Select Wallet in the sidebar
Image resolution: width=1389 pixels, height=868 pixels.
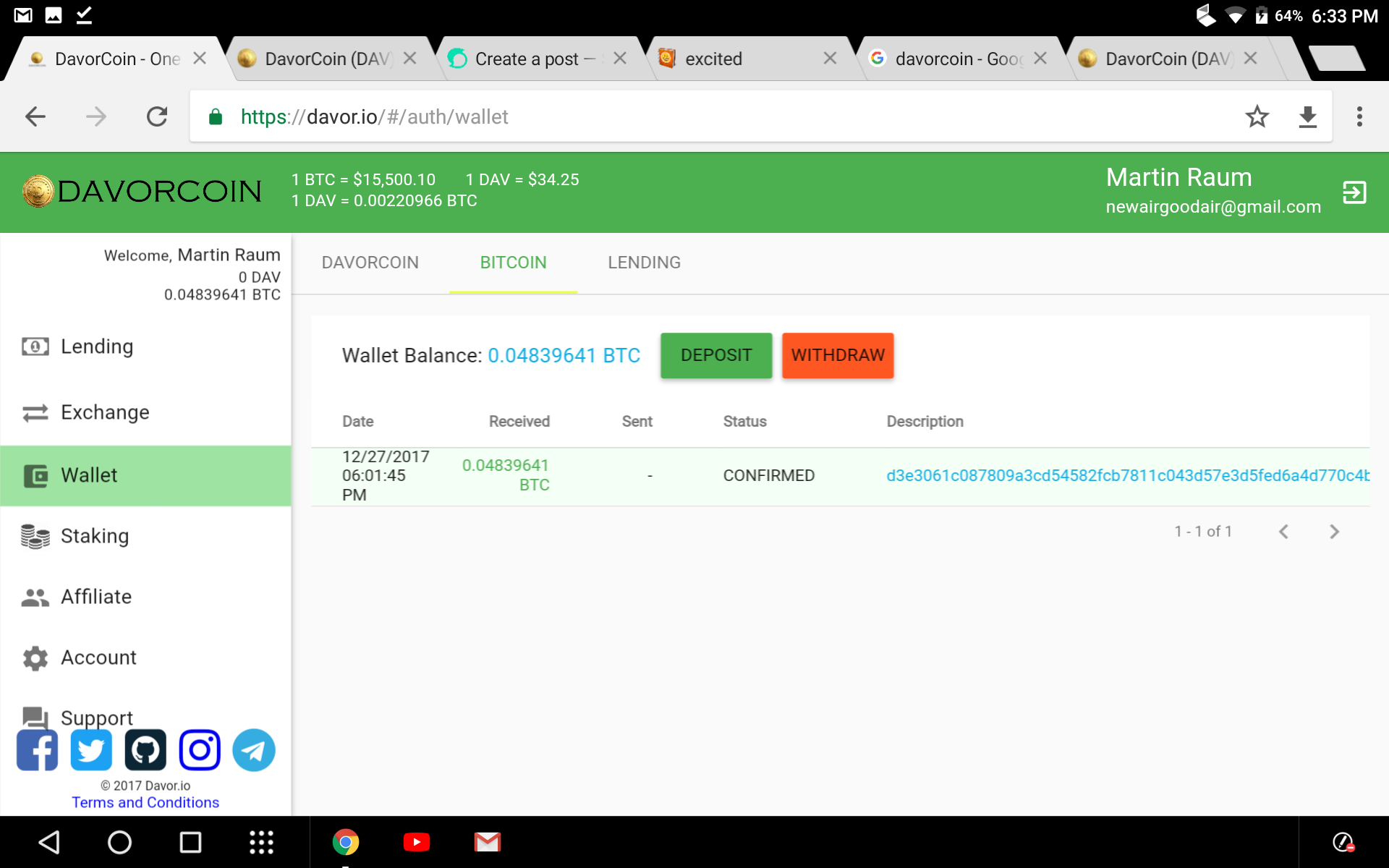pos(145,475)
